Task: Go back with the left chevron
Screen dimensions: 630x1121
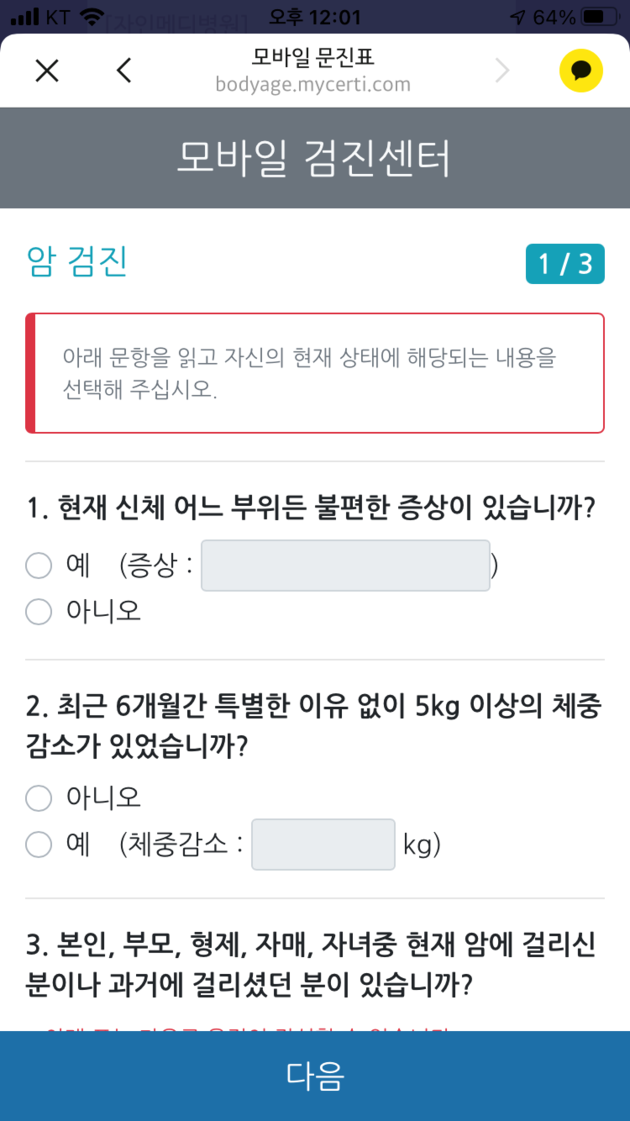Action: coord(124,71)
